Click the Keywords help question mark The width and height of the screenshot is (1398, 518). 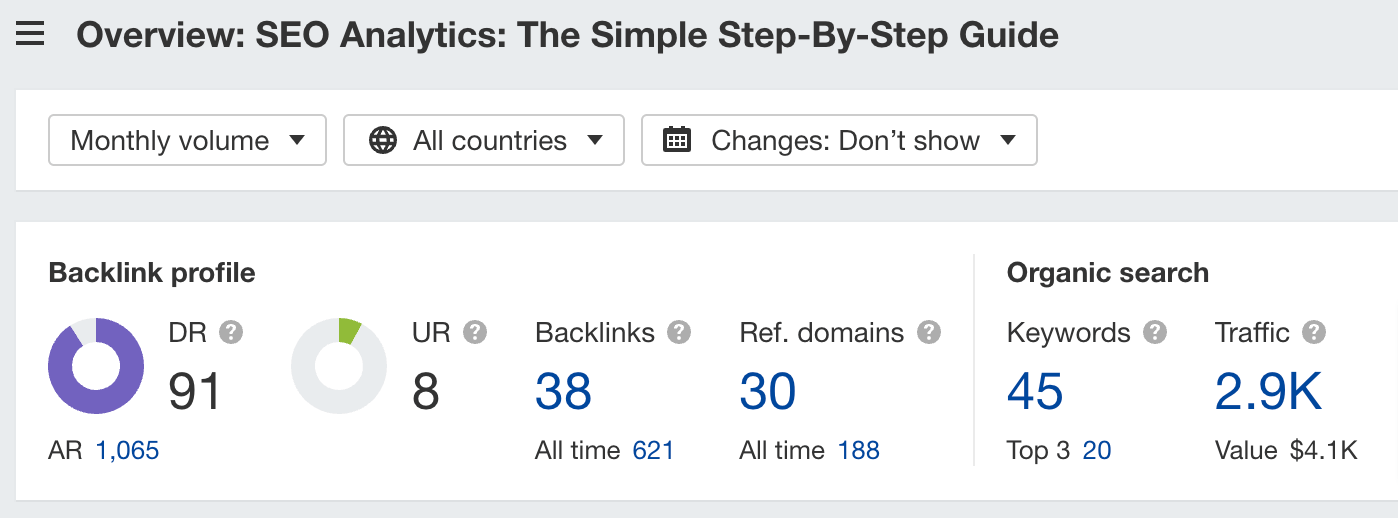(x=1155, y=332)
